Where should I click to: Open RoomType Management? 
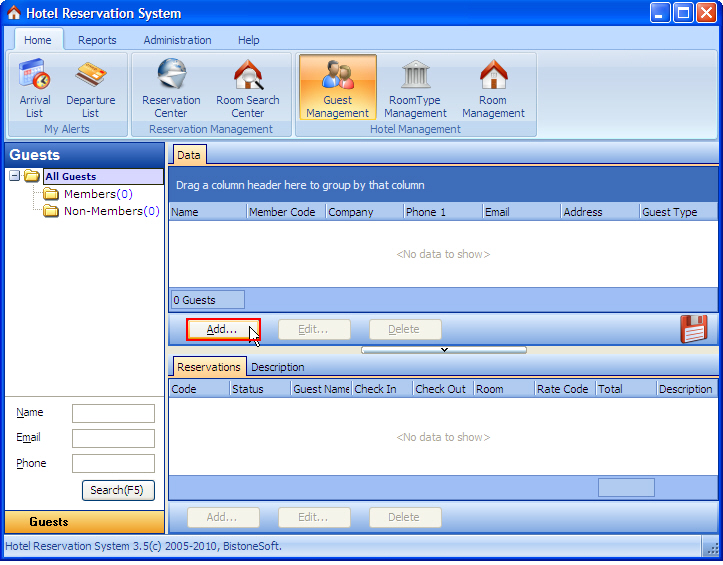pos(416,88)
